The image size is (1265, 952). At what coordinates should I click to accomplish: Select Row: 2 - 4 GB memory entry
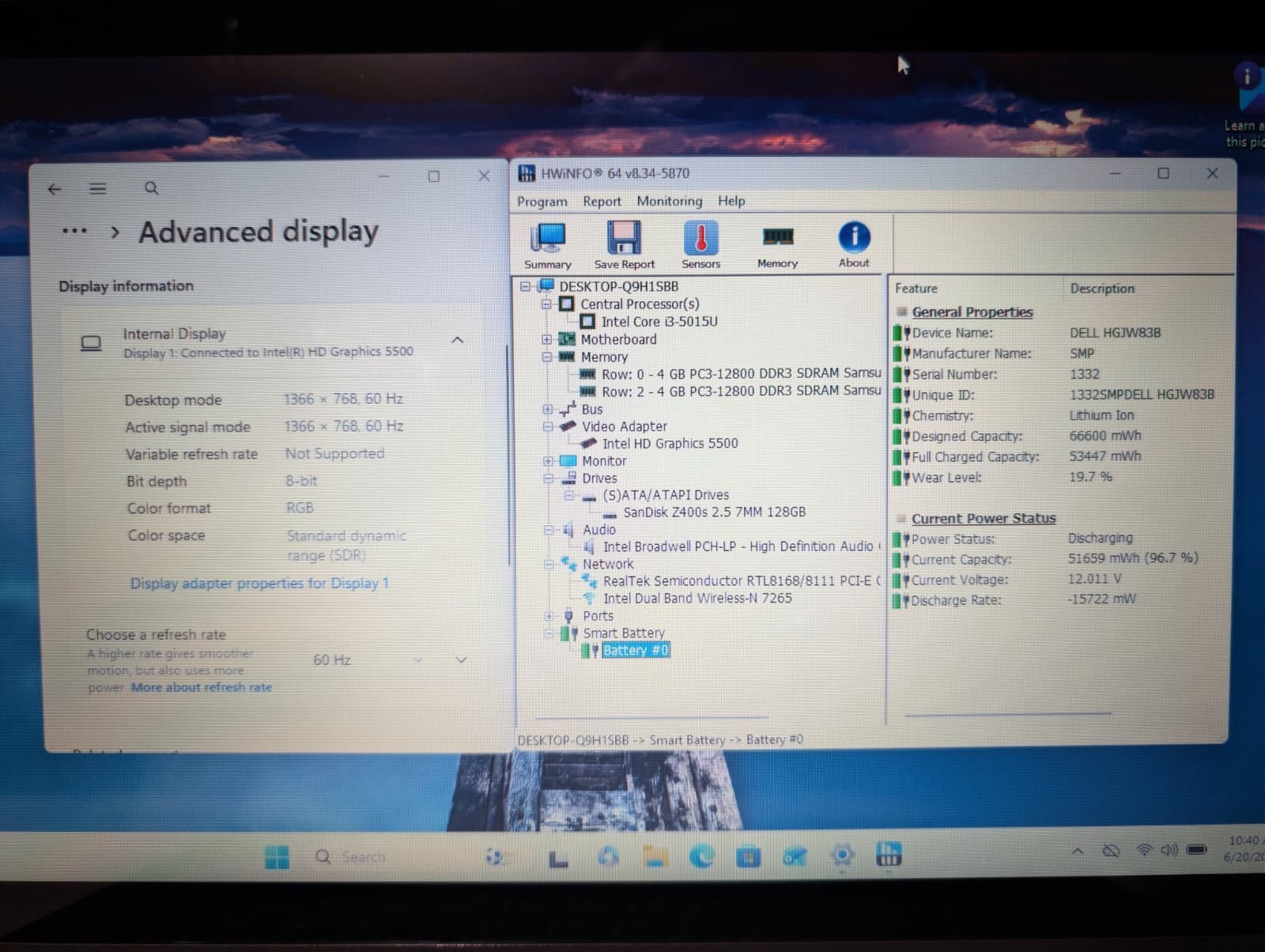click(741, 391)
